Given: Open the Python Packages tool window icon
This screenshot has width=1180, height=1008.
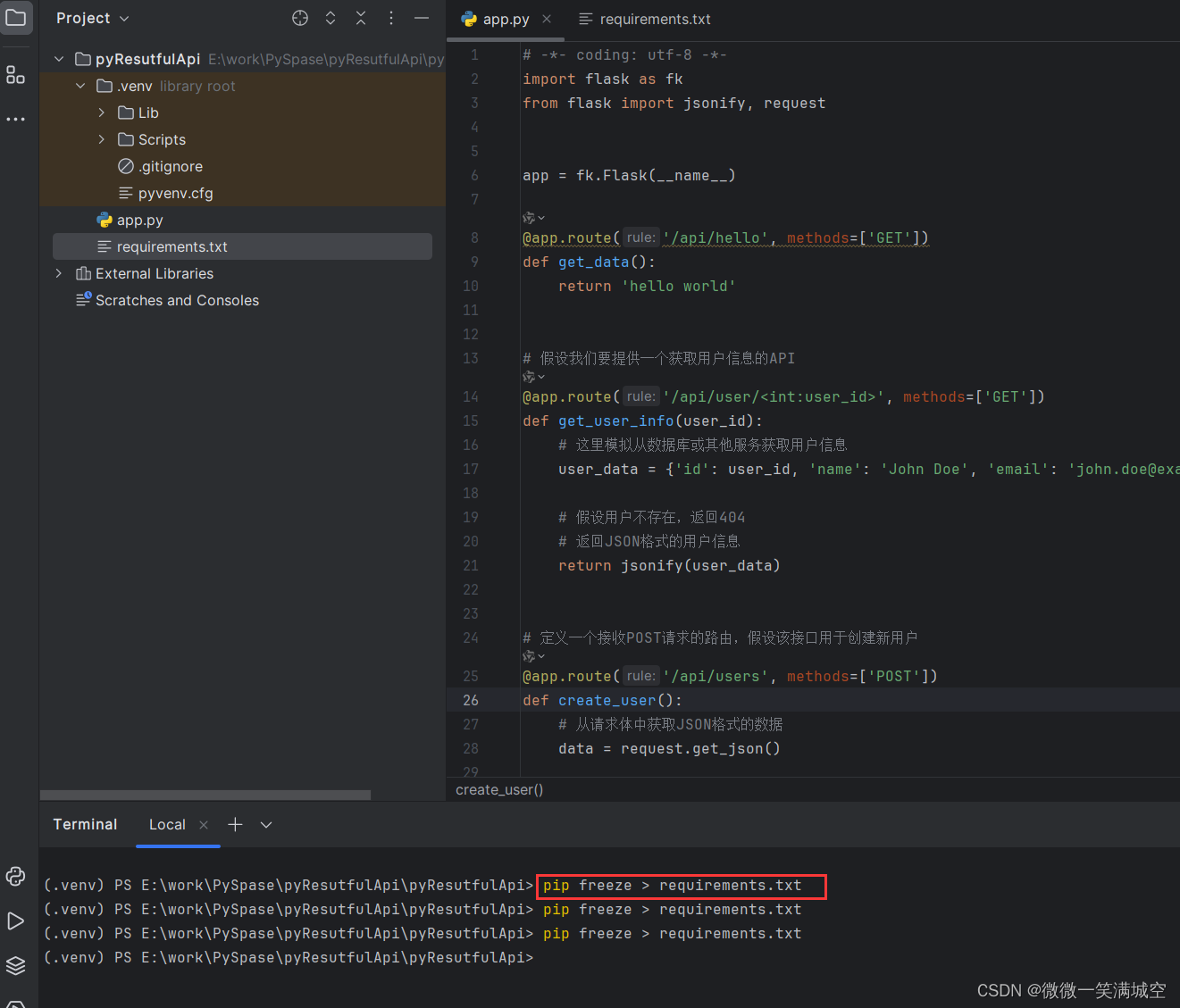Looking at the screenshot, I should coord(16,876).
